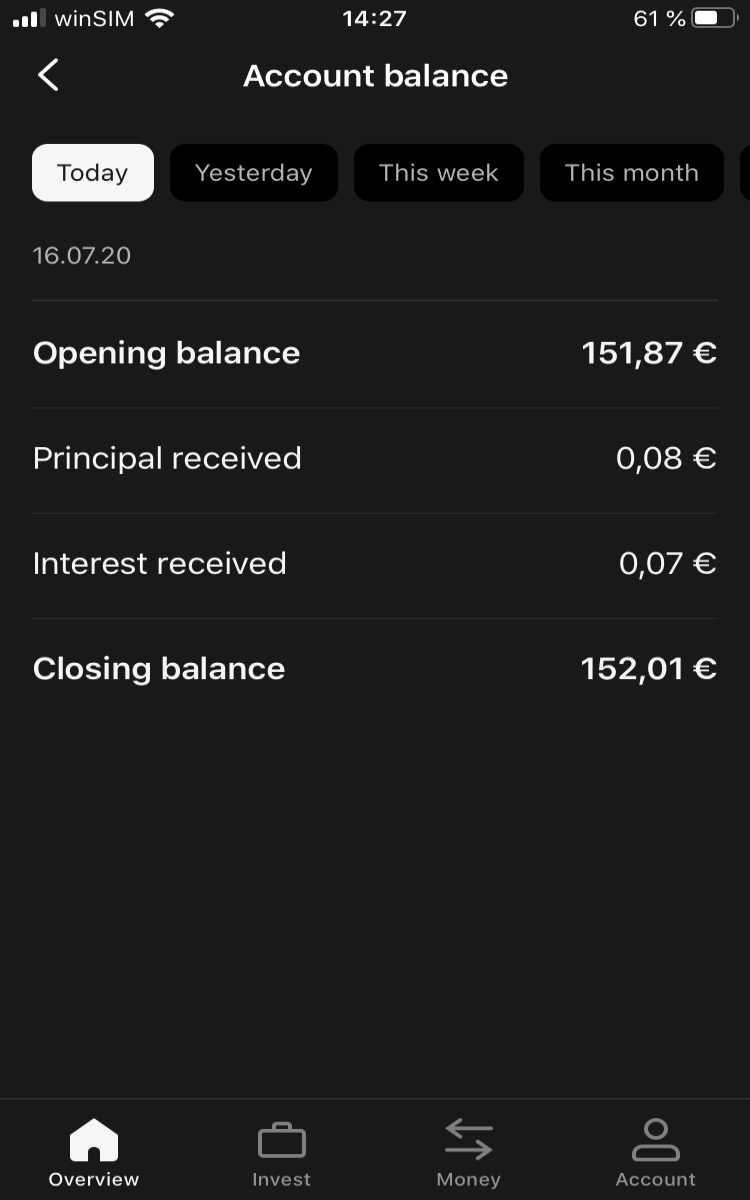Tap the Account balance title
Screen dimensions: 750x1200
pos(376,76)
